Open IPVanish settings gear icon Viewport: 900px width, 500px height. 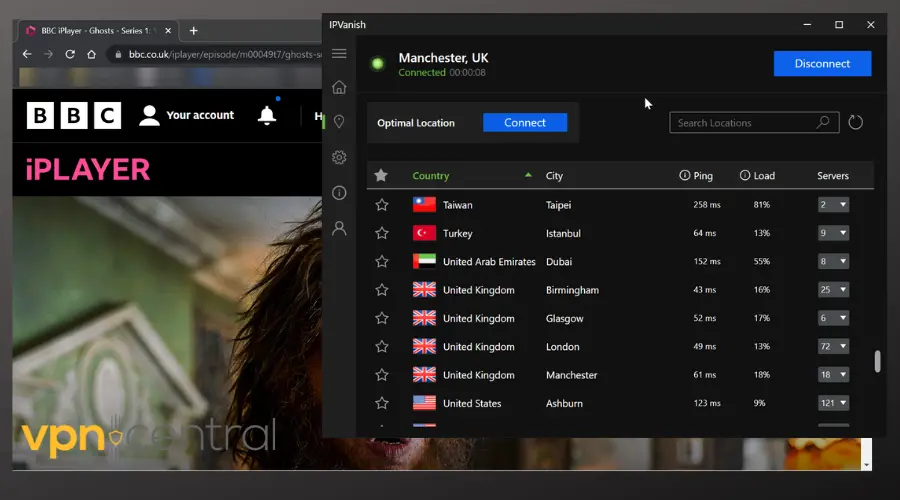tap(339, 157)
